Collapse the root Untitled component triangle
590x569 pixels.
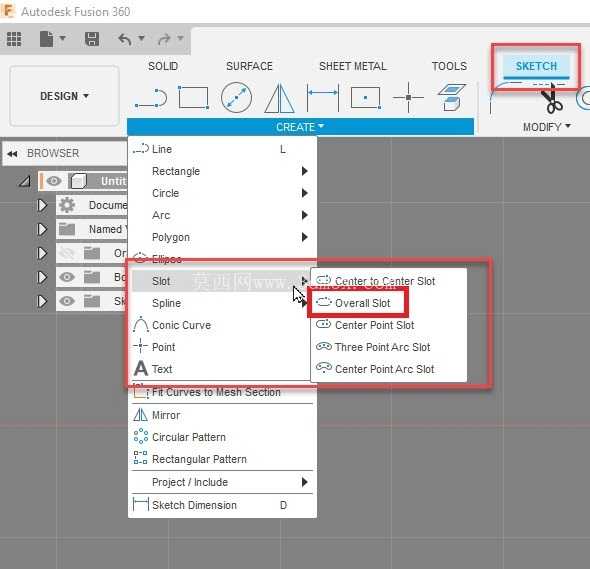pyautogui.click(x=25, y=181)
